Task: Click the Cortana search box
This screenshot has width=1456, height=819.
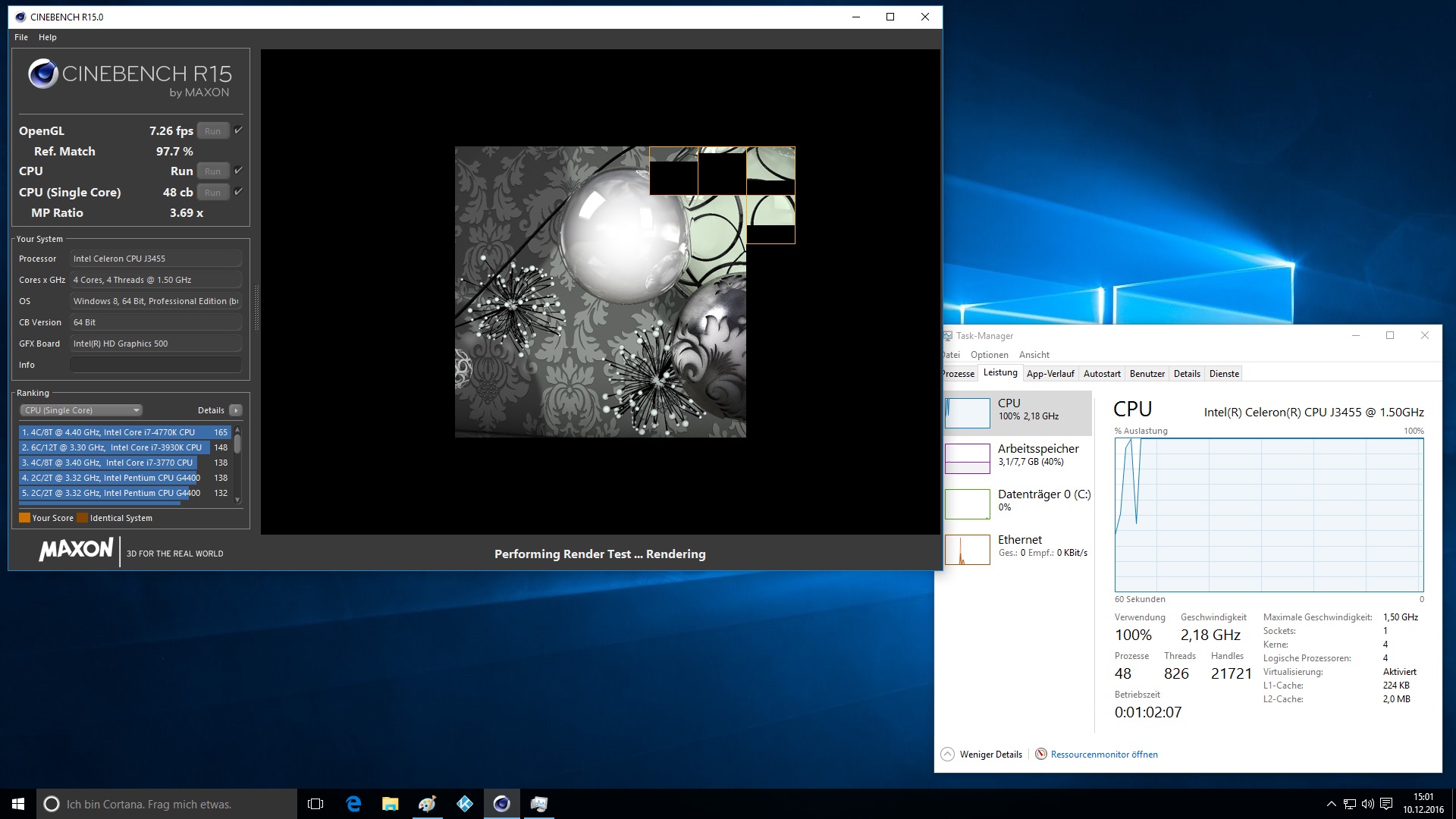Action: tap(167, 804)
